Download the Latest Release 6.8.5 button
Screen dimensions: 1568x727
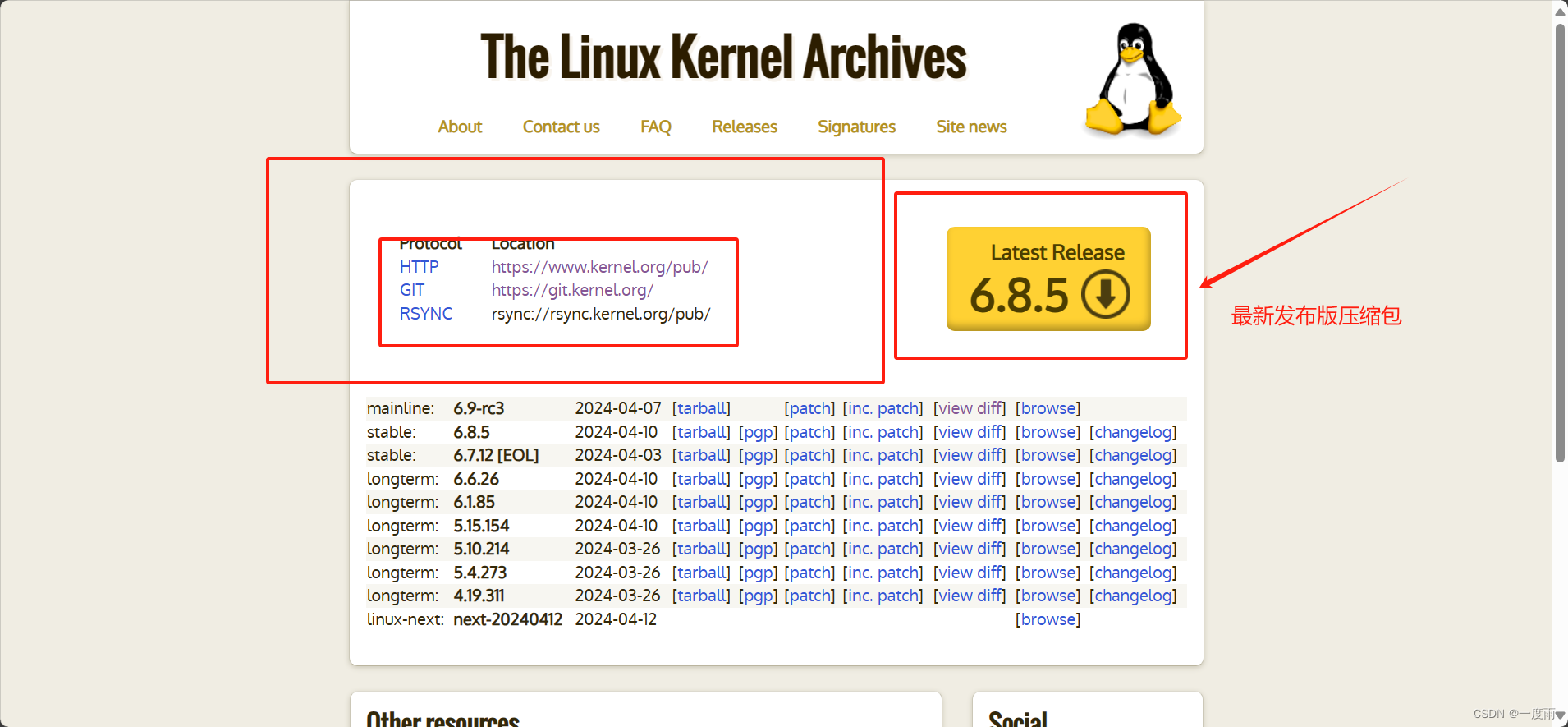[1048, 278]
